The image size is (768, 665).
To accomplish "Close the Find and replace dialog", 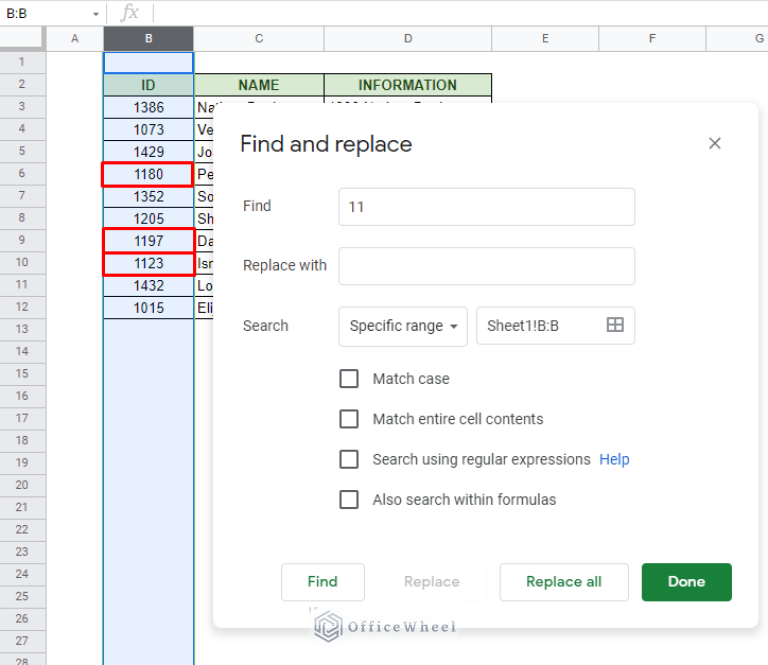I will point(715,143).
